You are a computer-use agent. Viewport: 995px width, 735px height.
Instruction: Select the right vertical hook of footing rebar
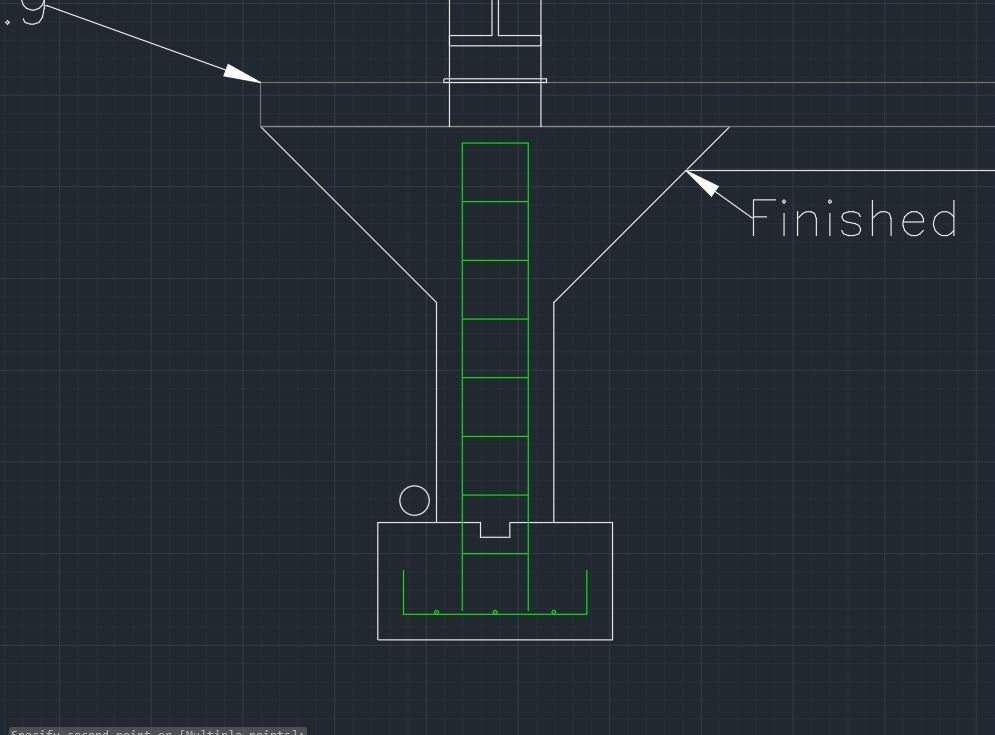click(587, 592)
